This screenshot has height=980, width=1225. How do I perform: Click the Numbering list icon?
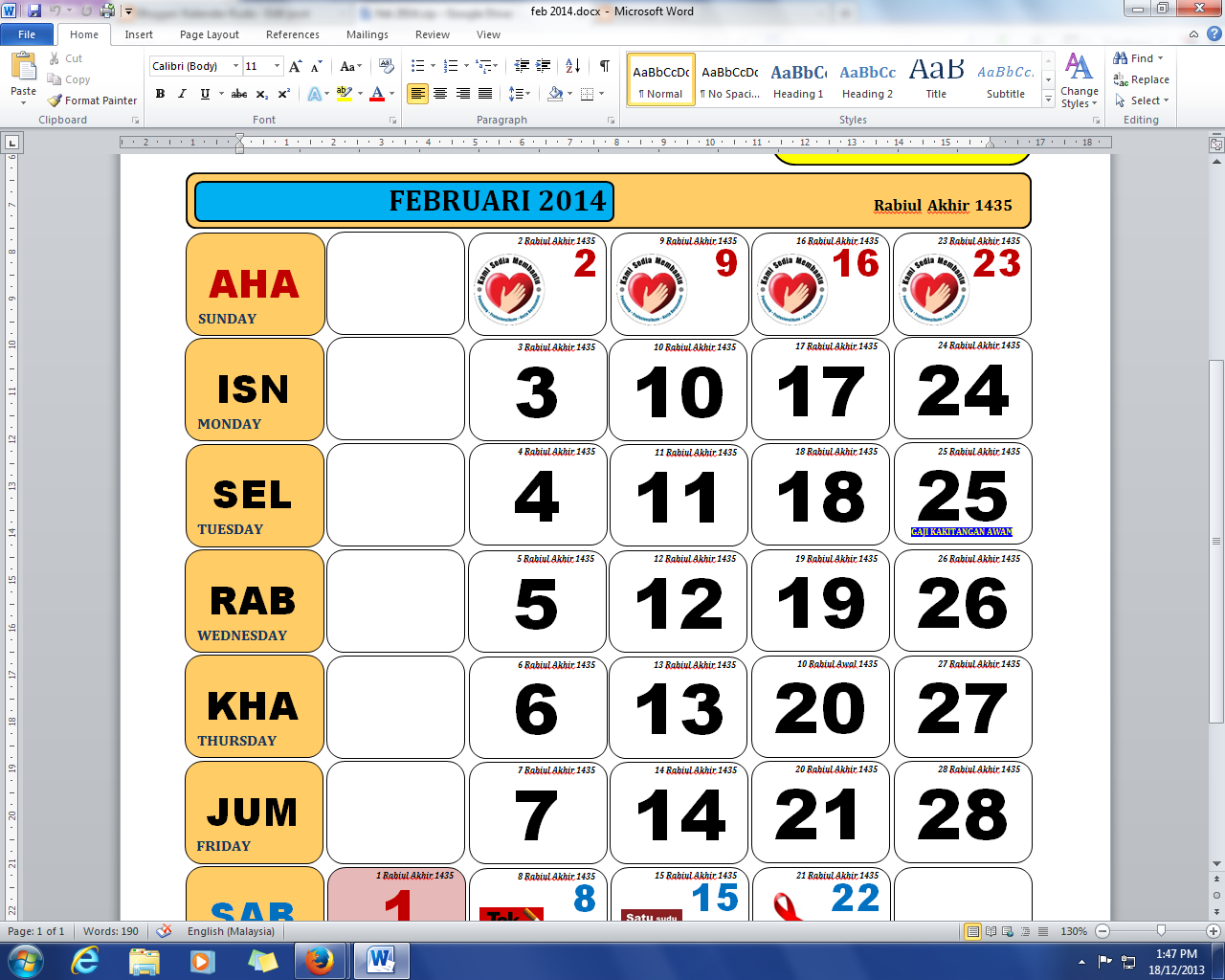click(x=451, y=66)
